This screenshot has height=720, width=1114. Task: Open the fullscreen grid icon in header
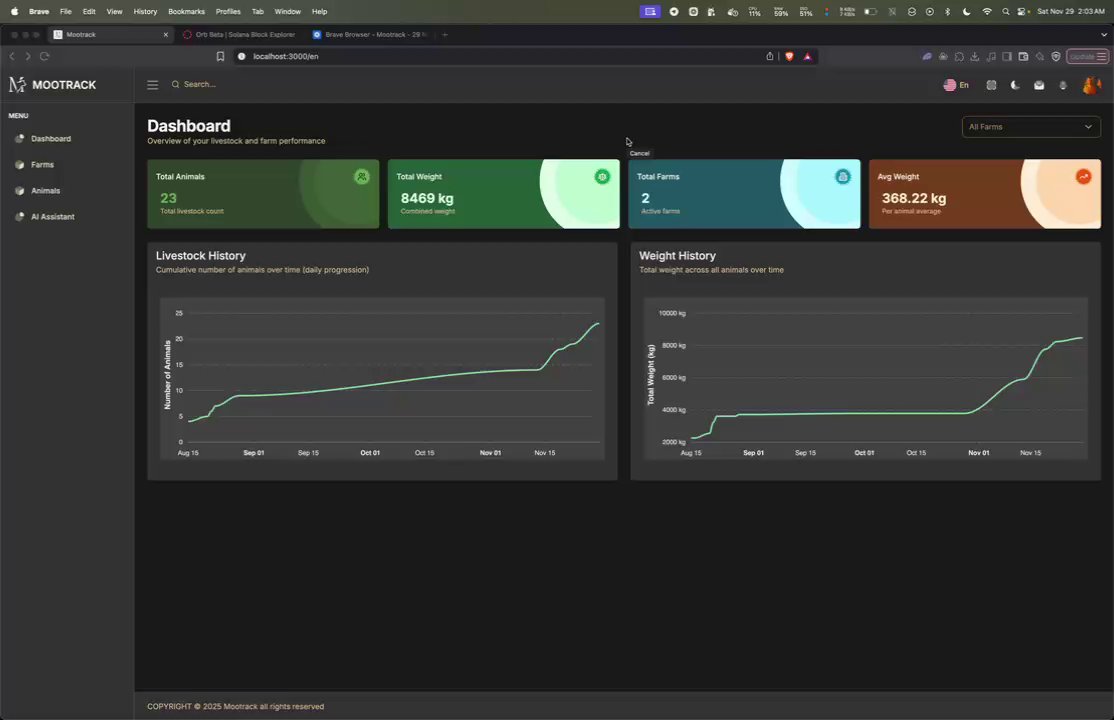tap(991, 85)
